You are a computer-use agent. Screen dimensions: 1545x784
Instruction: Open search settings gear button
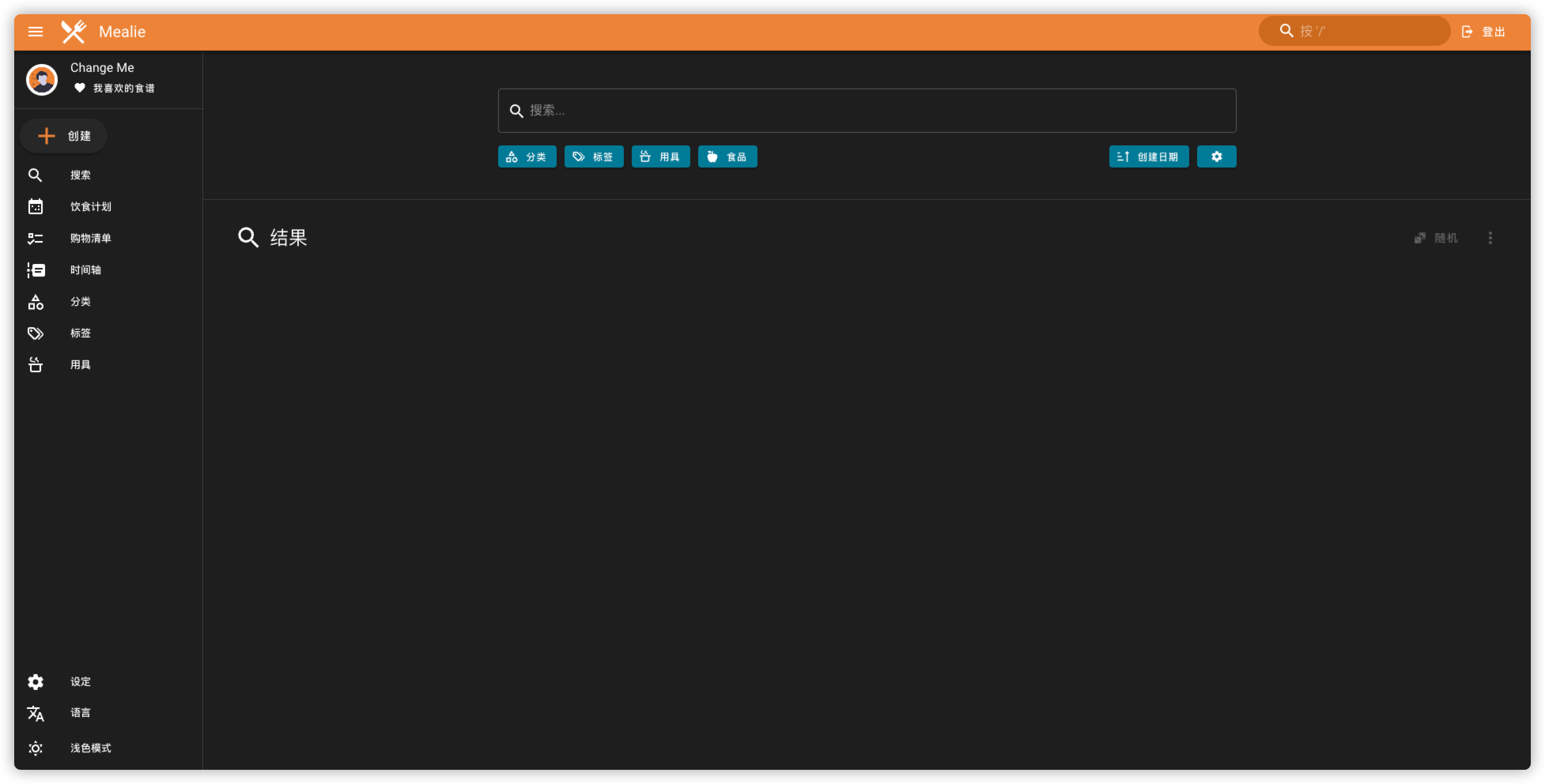1216,156
